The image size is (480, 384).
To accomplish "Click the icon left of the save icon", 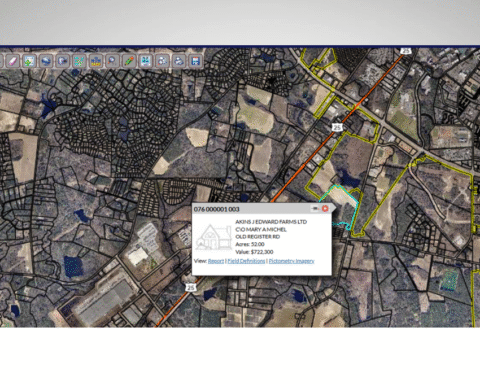I will (x=179, y=61).
